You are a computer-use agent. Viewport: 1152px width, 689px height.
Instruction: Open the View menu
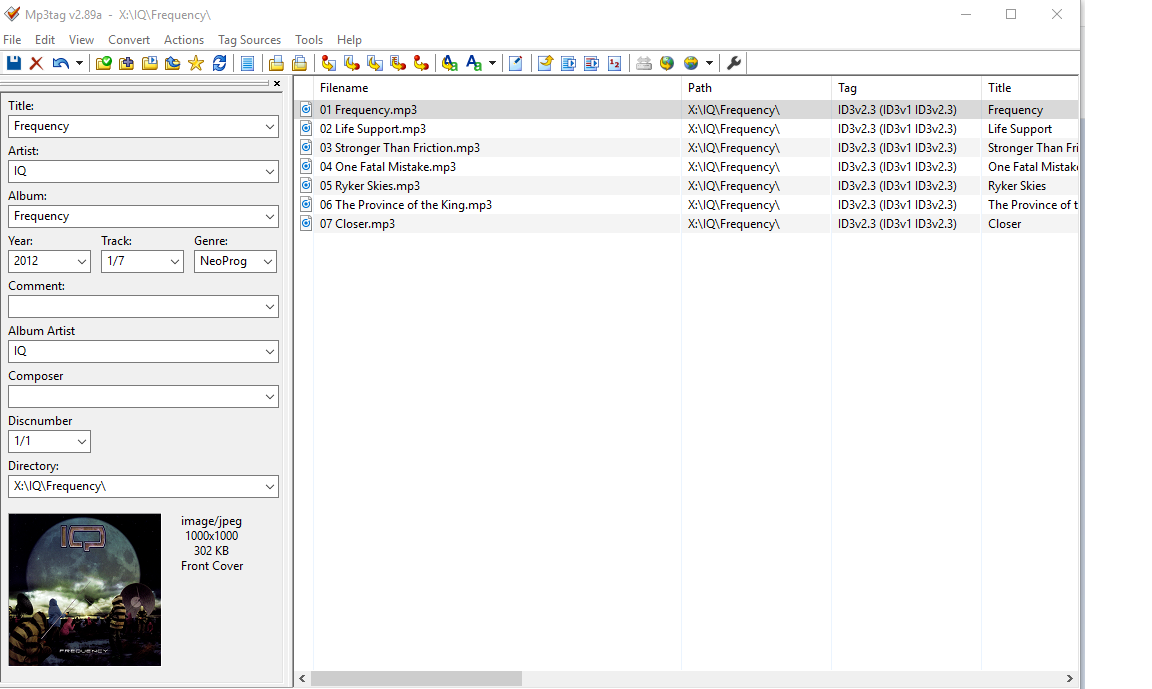click(82, 40)
